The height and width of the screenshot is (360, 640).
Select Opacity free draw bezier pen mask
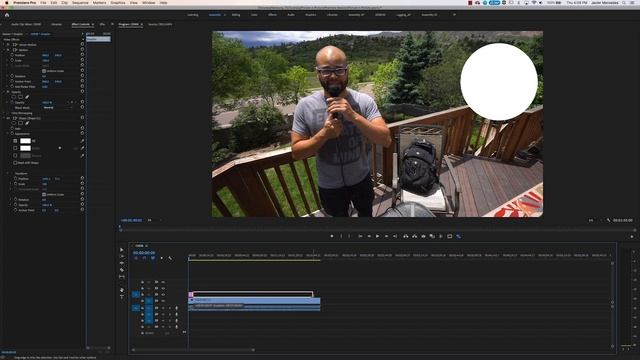point(27,97)
